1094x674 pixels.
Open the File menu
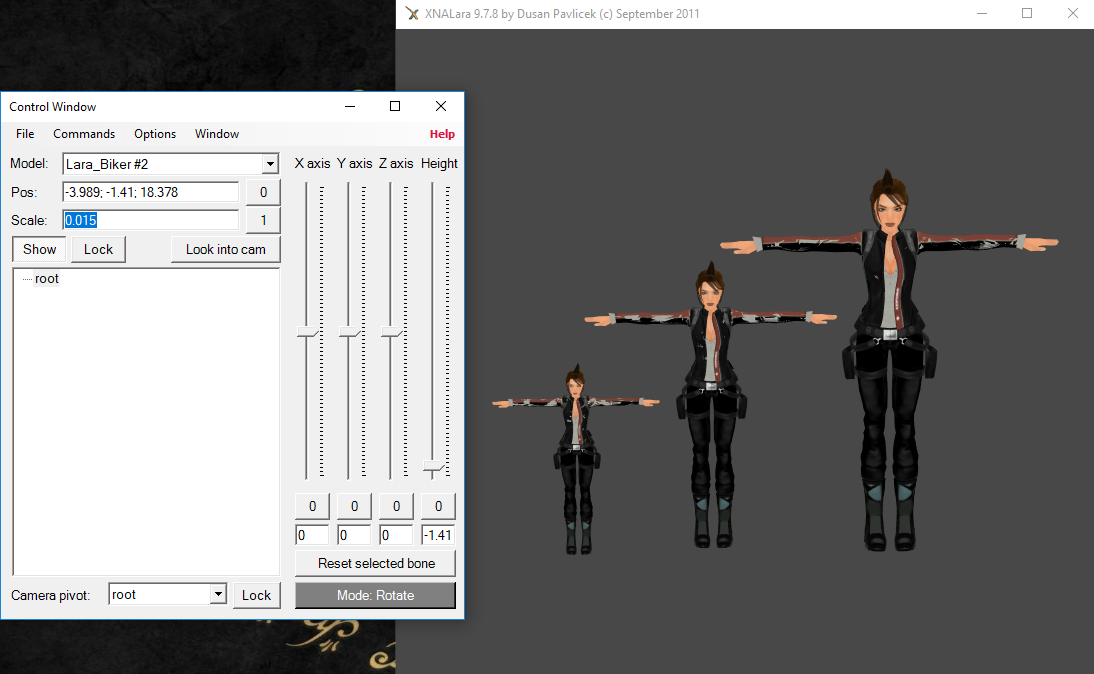[x=24, y=133]
